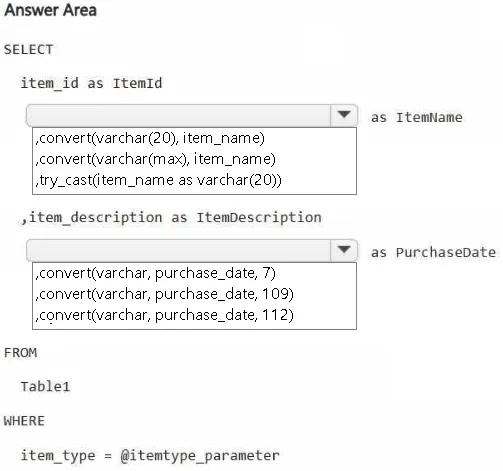Choose convert purchase_date style 112 option

165,315
